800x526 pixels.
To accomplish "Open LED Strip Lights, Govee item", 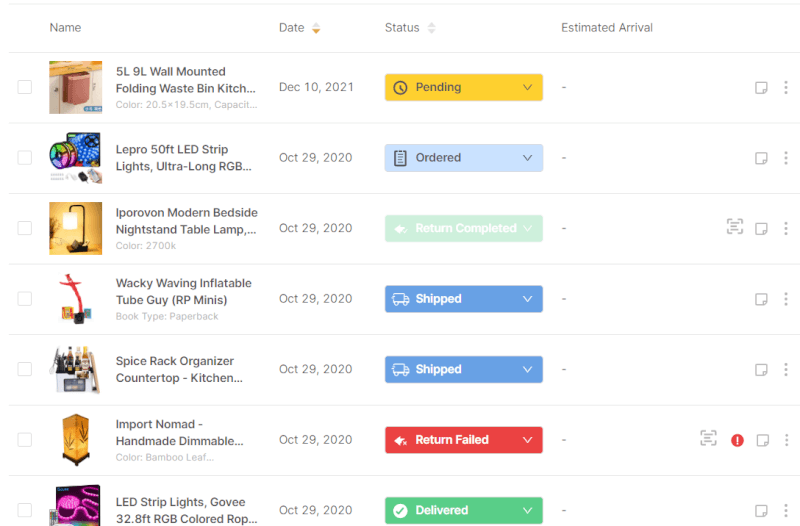I will 186,510.
